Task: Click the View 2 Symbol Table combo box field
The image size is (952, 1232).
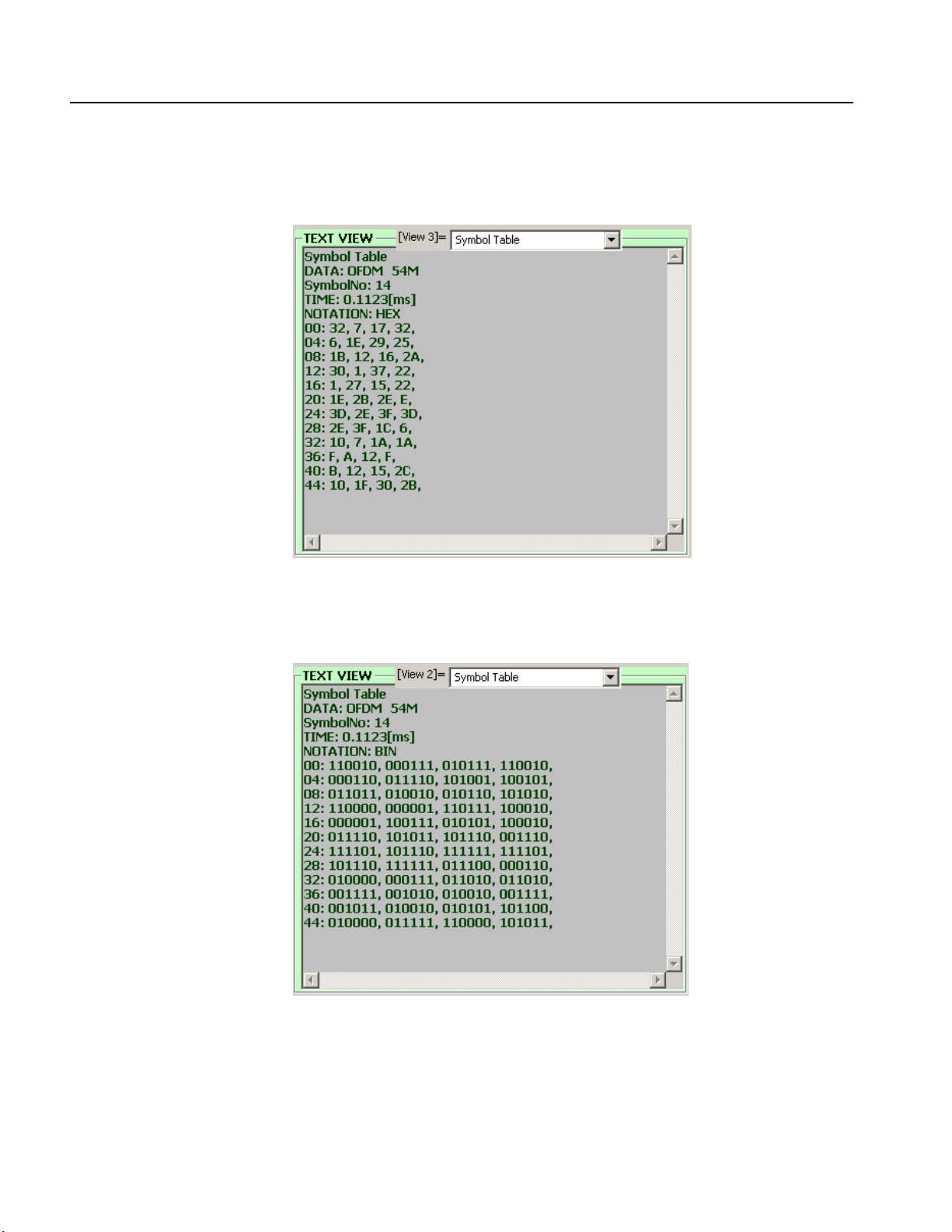Action: click(535, 678)
